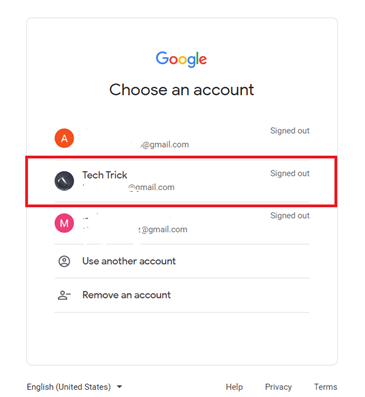Click the pink M account avatar
The height and width of the screenshot is (397, 365).
tap(64, 223)
